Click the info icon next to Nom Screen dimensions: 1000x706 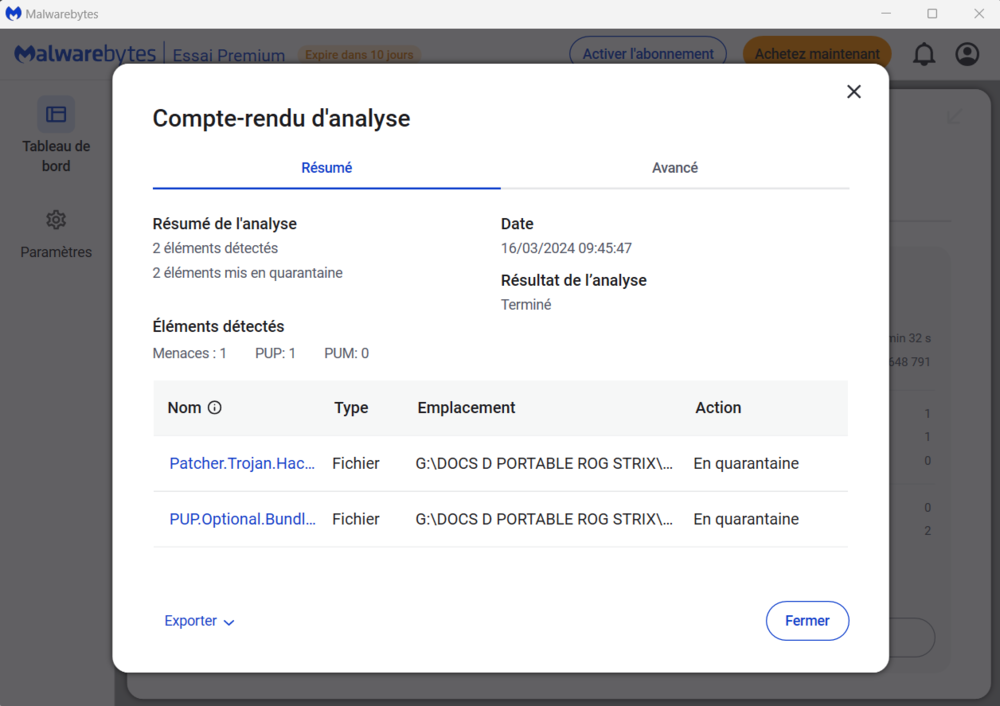pos(214,408)
